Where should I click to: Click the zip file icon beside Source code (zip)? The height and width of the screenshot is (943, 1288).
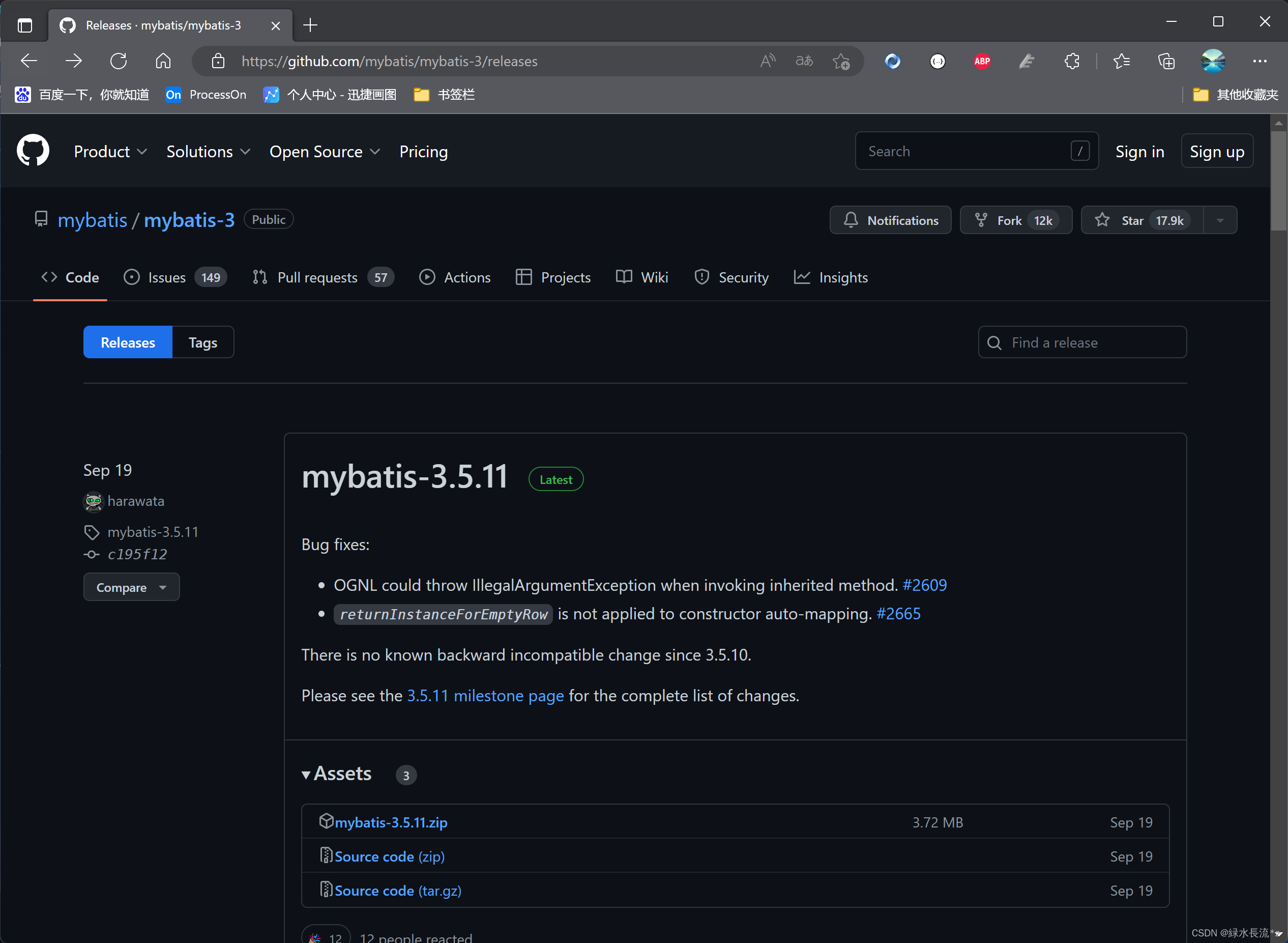coord(326,855)
